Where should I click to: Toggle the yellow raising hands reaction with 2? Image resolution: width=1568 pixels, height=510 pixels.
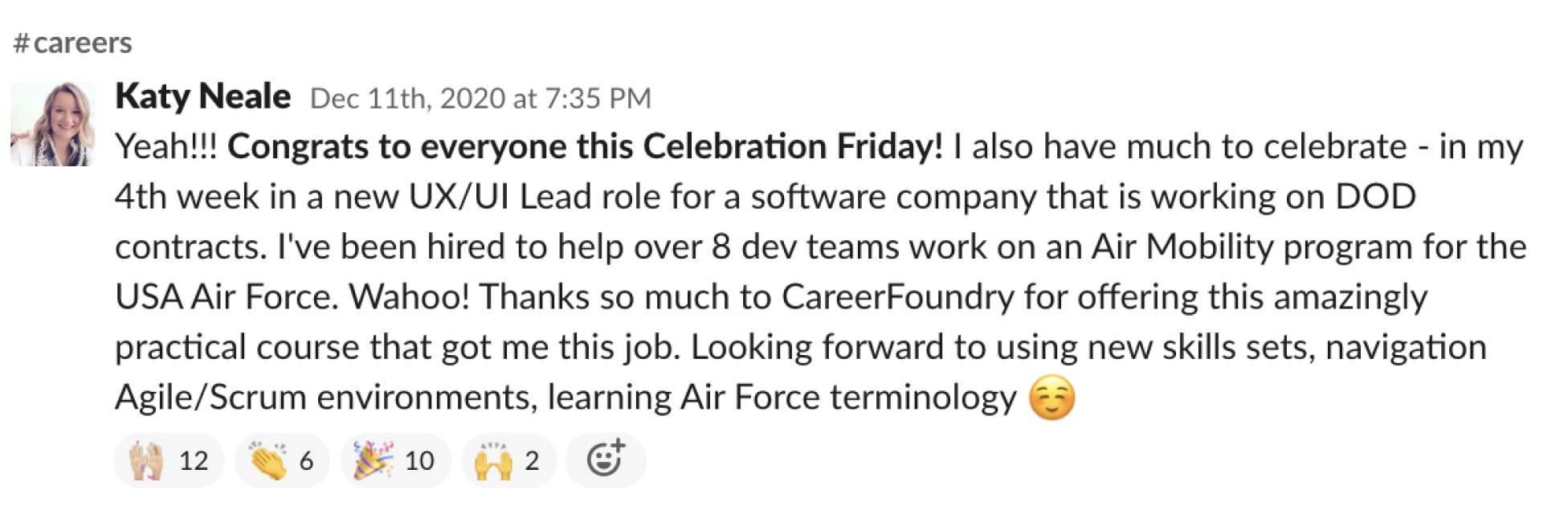point(508,461)
